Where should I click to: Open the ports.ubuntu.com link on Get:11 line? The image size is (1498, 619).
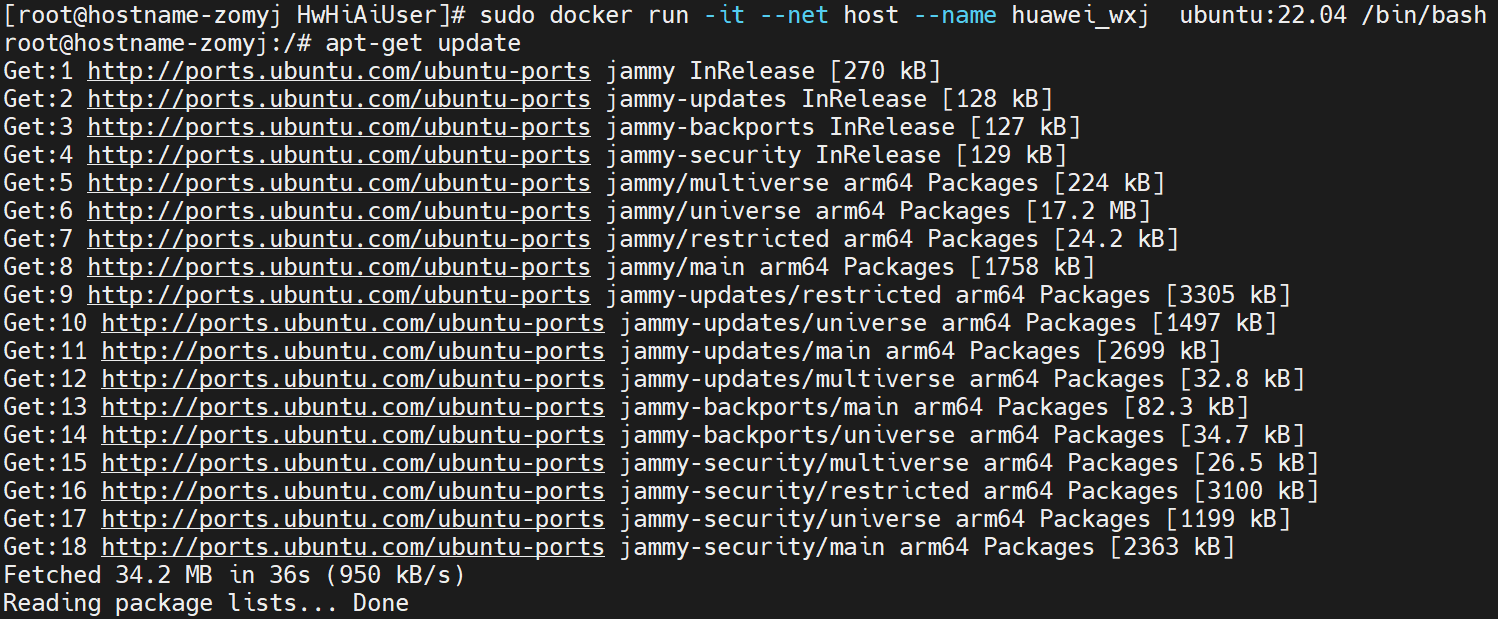[353, 351]
